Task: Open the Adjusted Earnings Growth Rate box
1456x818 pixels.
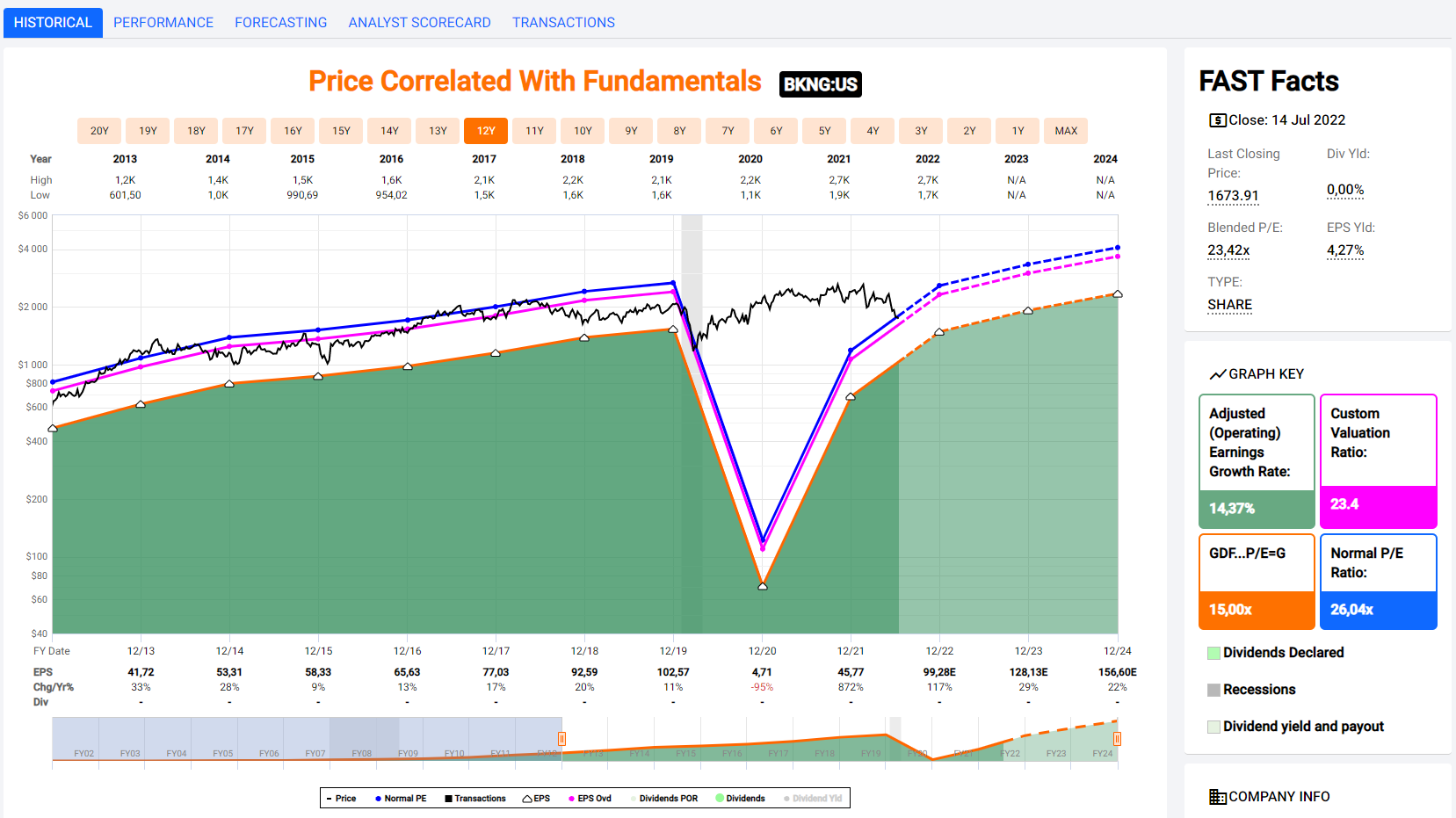Action: 1257,461
